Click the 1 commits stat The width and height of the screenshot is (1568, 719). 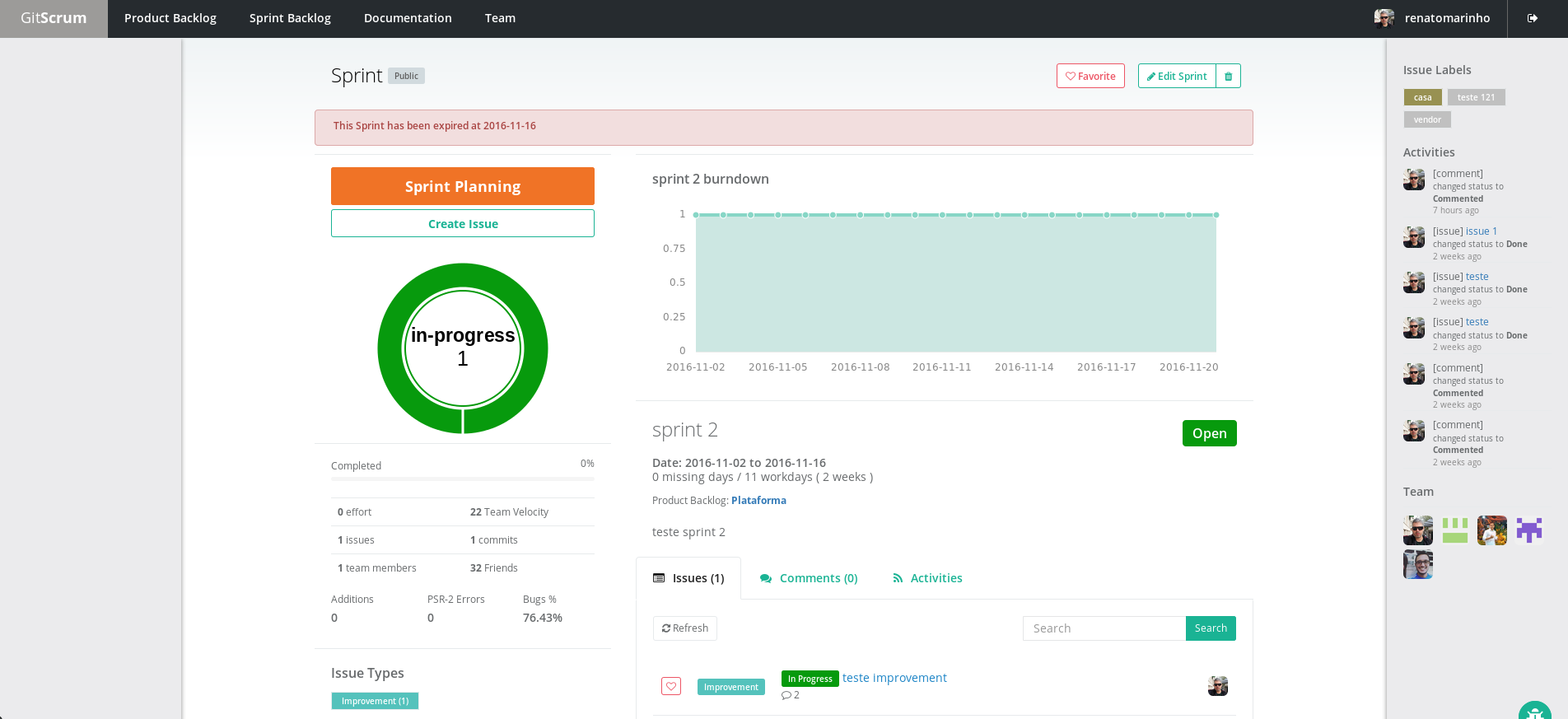tap(493, 540)
